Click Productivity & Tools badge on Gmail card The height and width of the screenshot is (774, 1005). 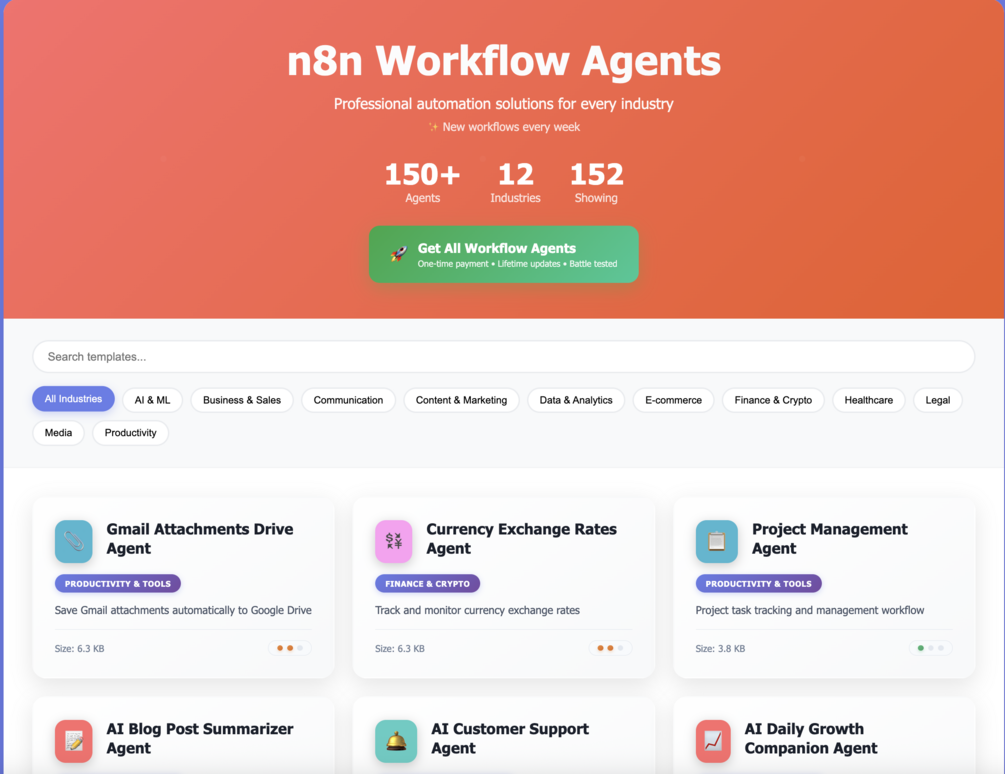[x=118, y=584]
